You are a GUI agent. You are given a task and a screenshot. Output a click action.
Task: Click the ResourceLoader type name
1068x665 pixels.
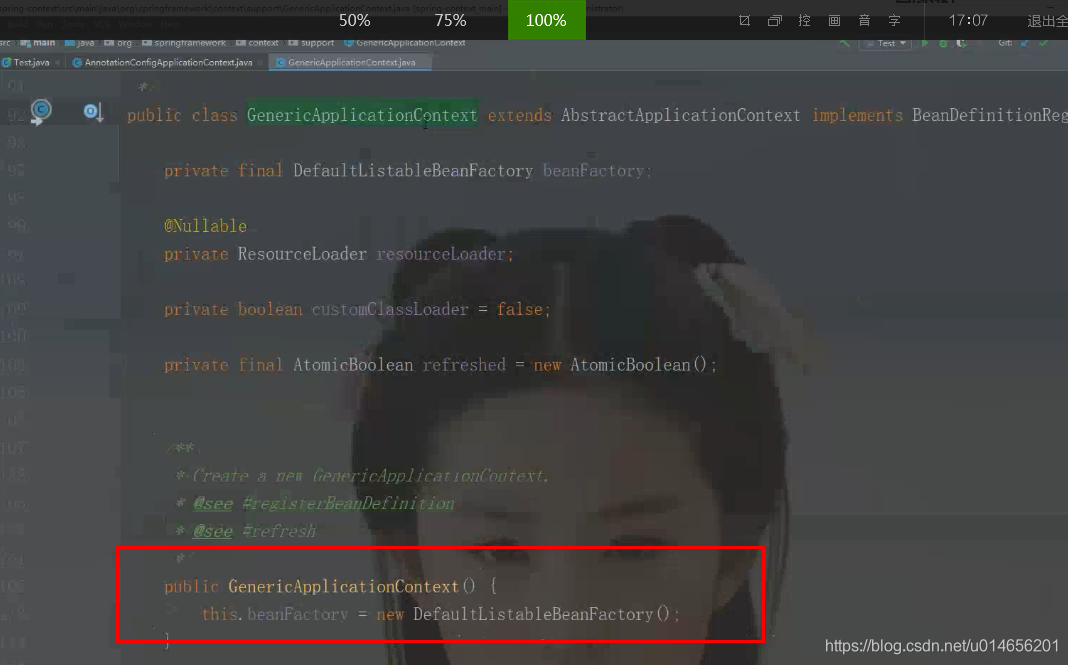pos(302,254)
